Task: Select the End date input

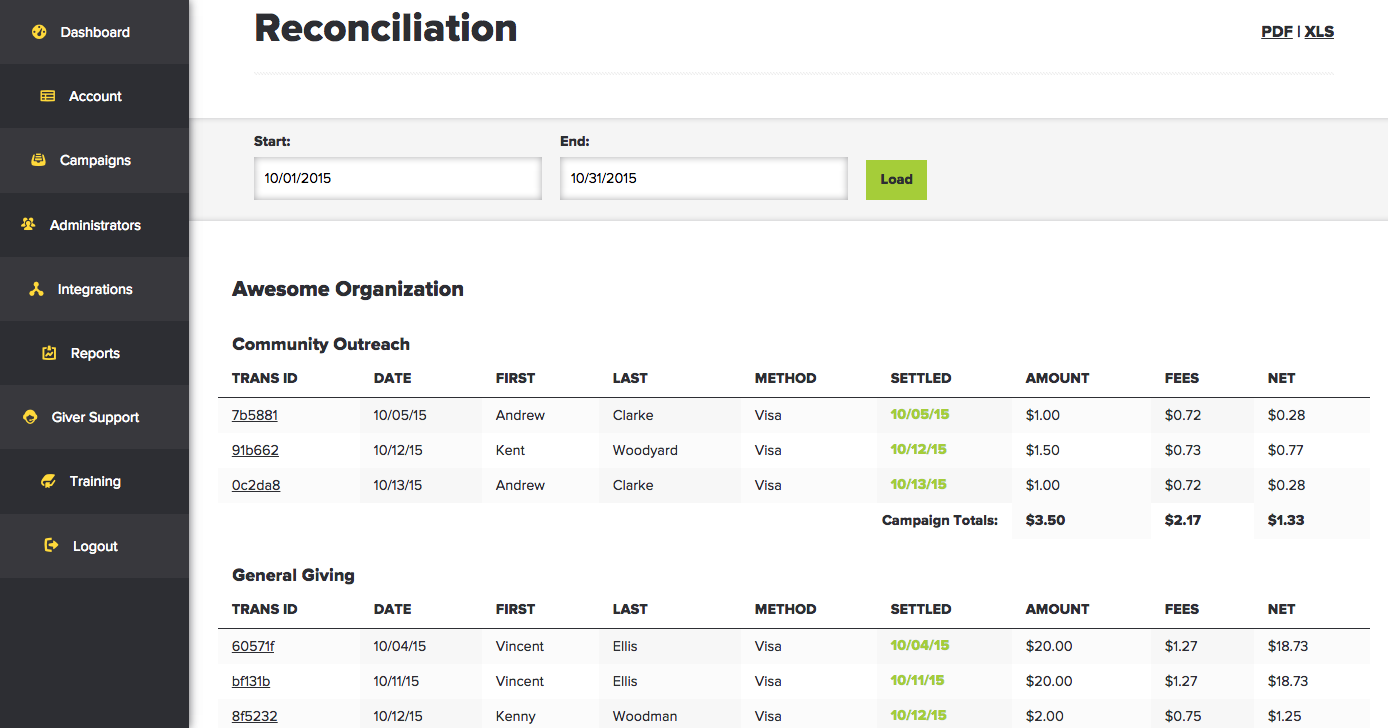Action: pyautogui.click(x=703, y=178)
